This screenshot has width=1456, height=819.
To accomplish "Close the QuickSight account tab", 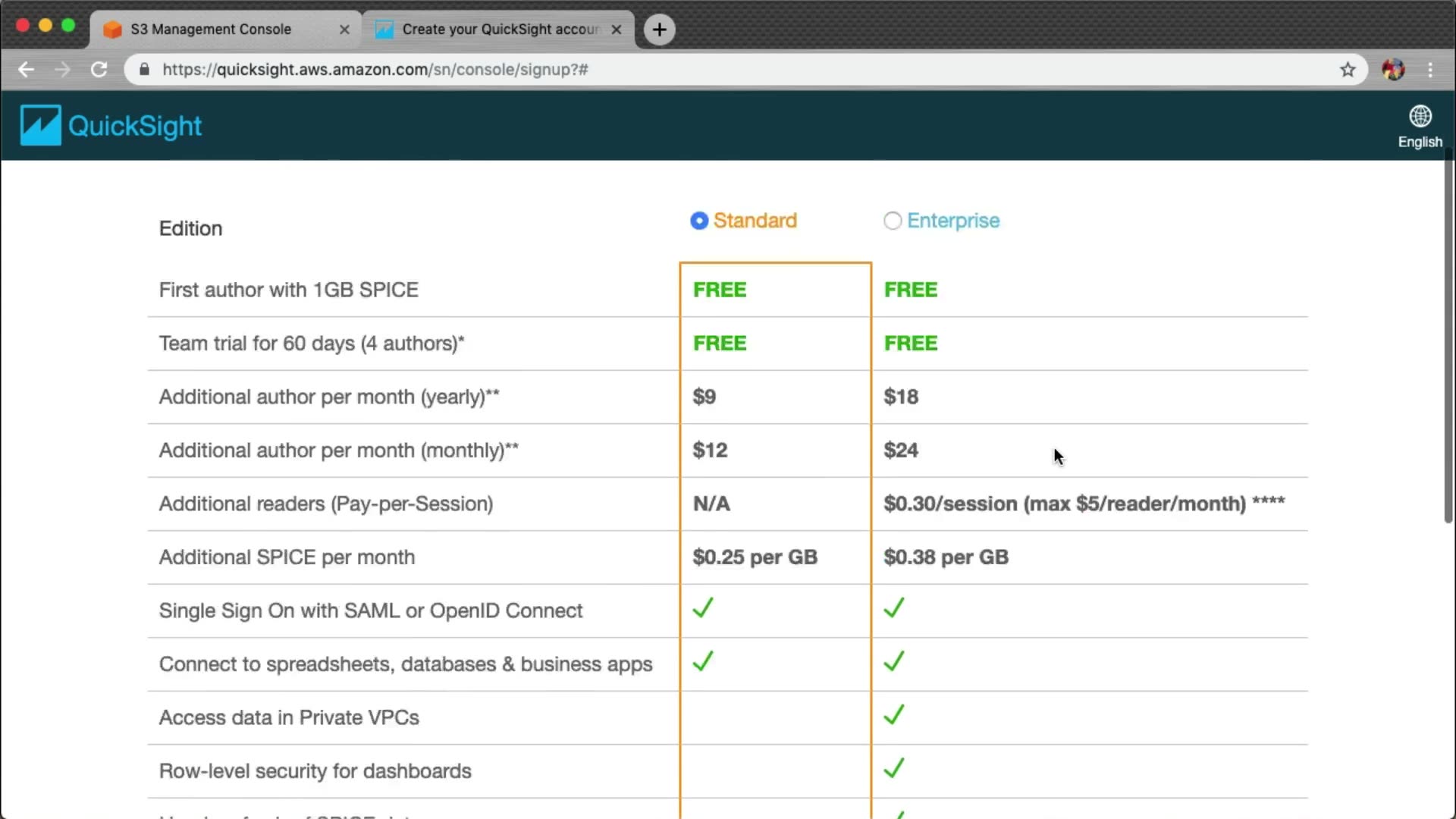I will [617, 30].
